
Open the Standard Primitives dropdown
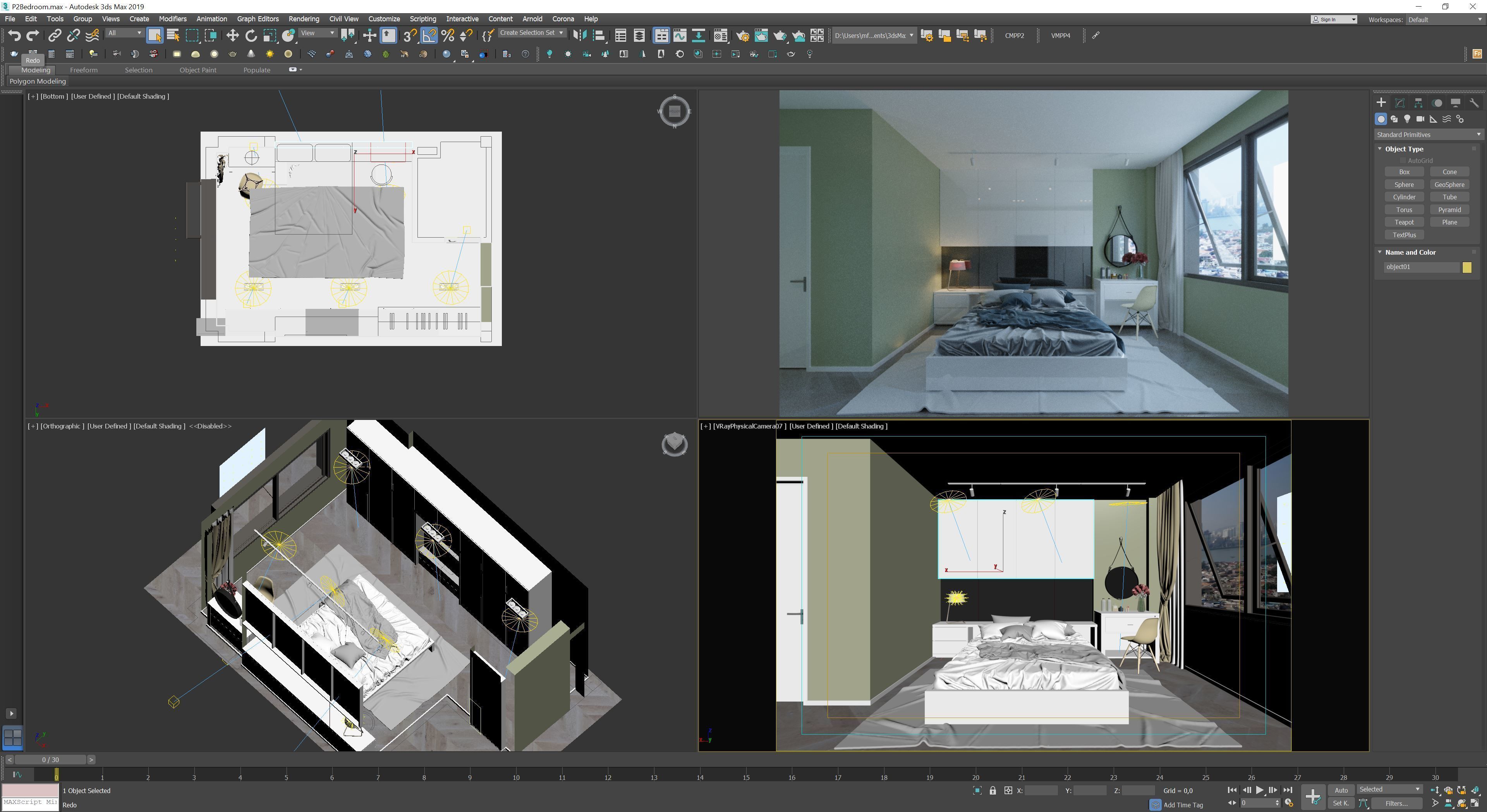pos(1427,134)
